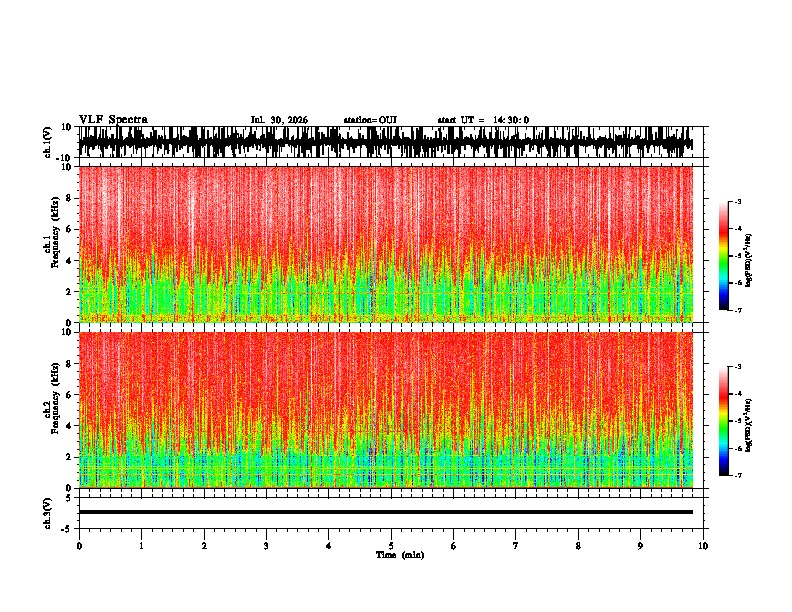792x612 pixels.
Task: Pick the ch.1 spectrogram color scale bar
Action: tap(724, 256)
